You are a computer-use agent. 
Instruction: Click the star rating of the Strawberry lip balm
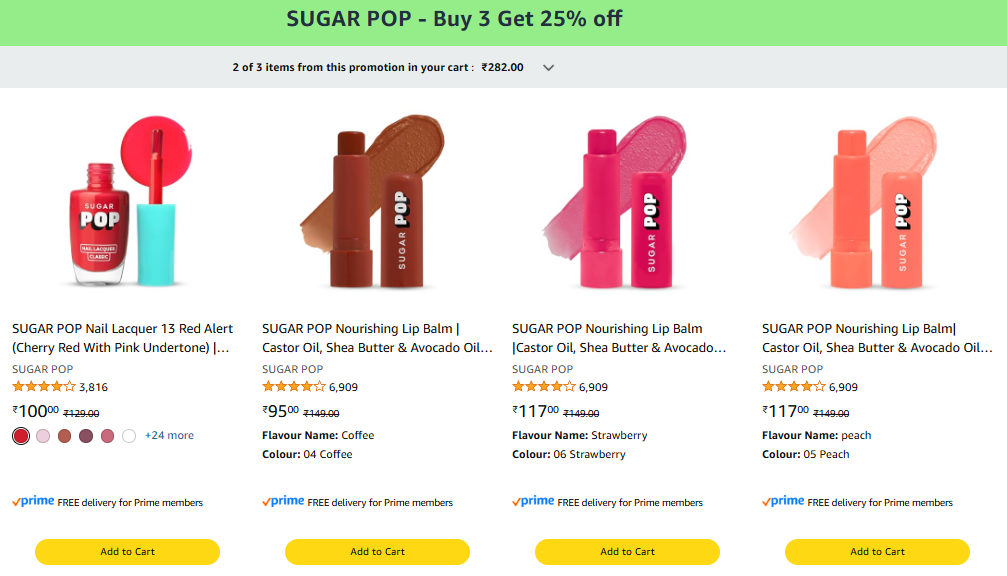click(544, 387)
